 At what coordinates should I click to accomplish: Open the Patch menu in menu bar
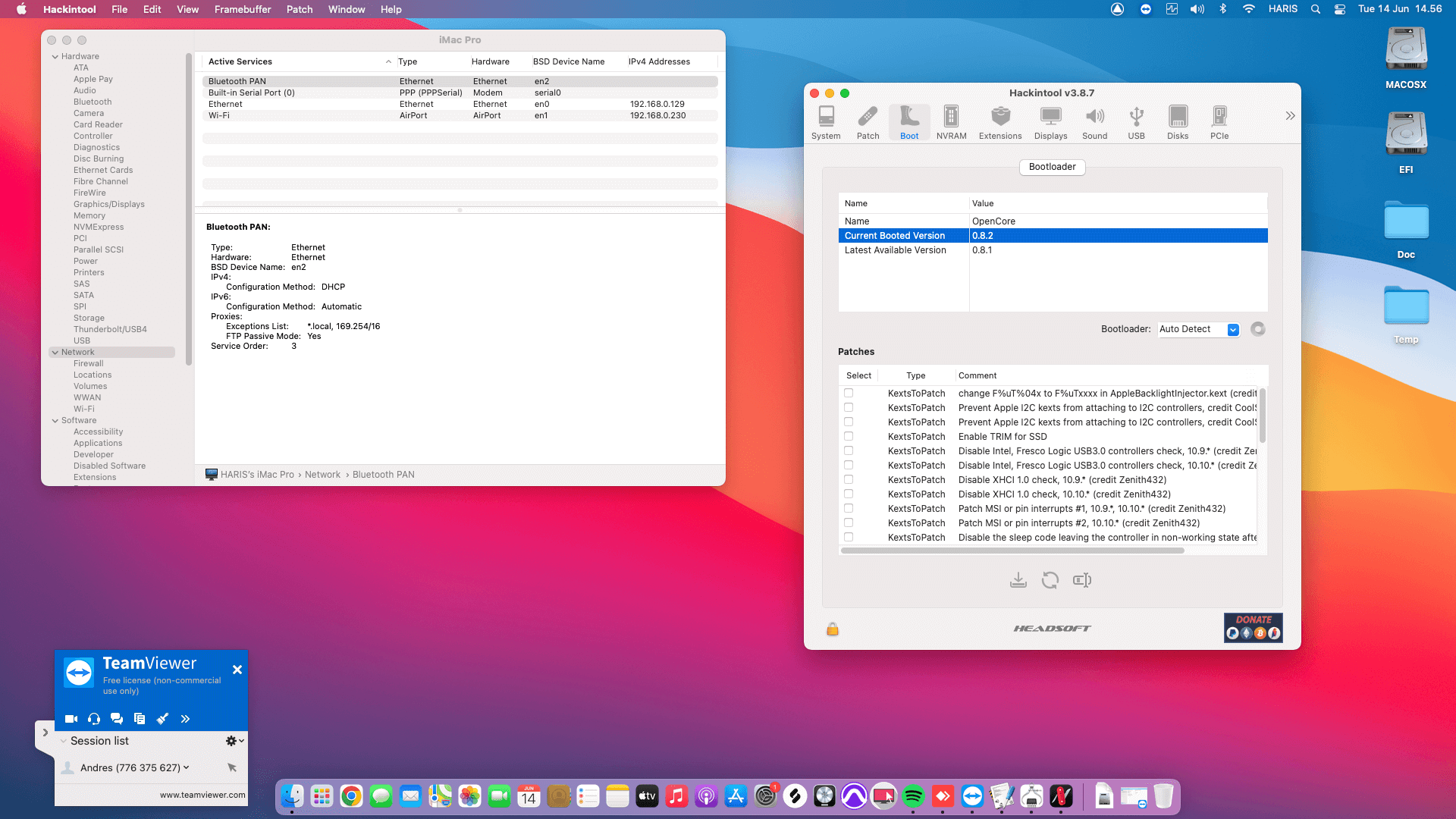(299, 9)
